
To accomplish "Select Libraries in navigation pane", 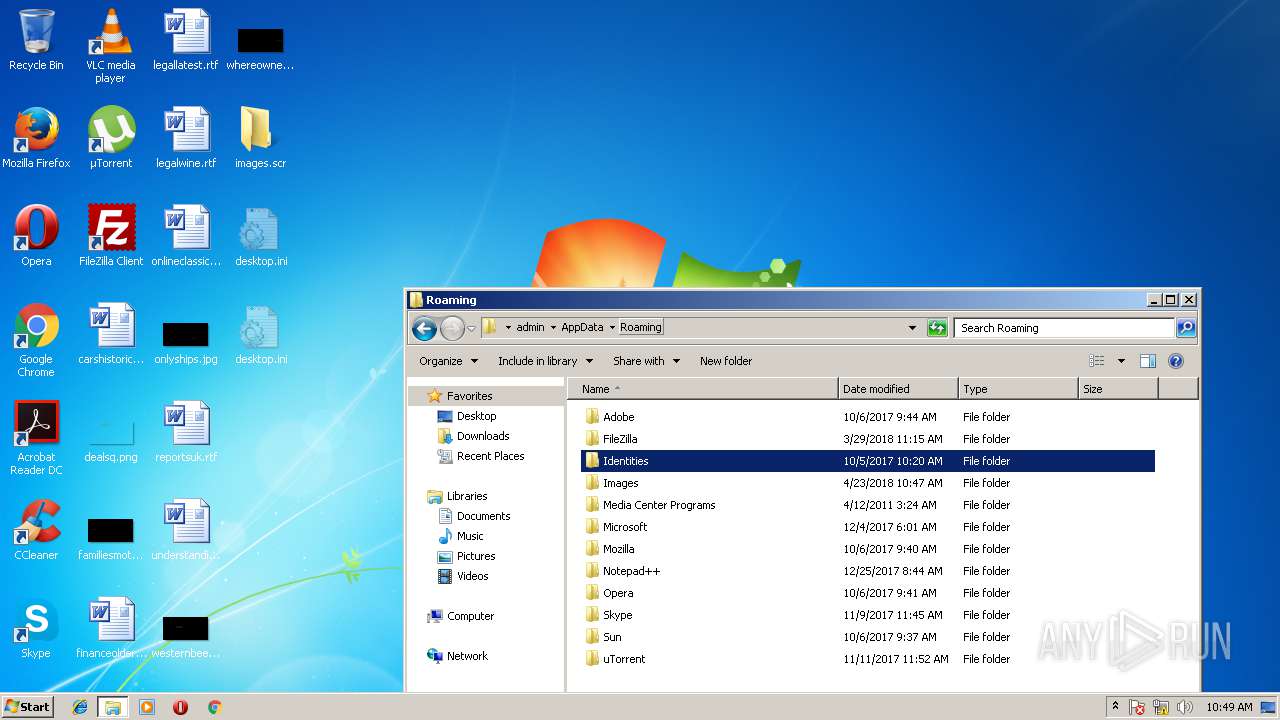I will (467, 496).
